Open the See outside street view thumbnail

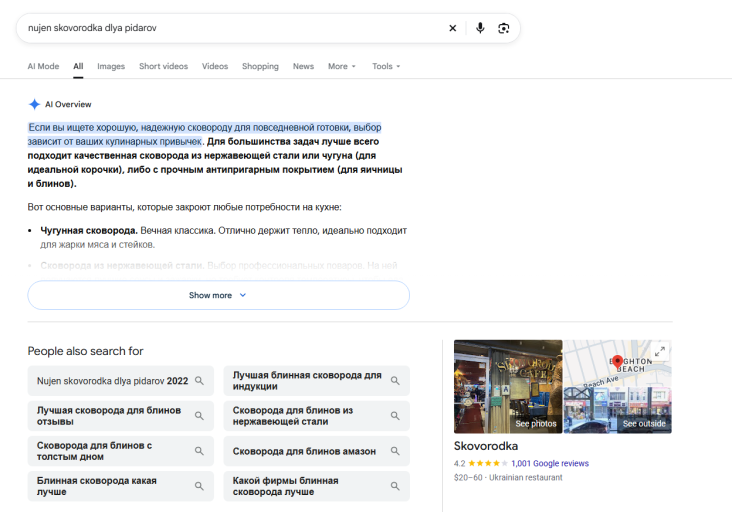(618, 410)
